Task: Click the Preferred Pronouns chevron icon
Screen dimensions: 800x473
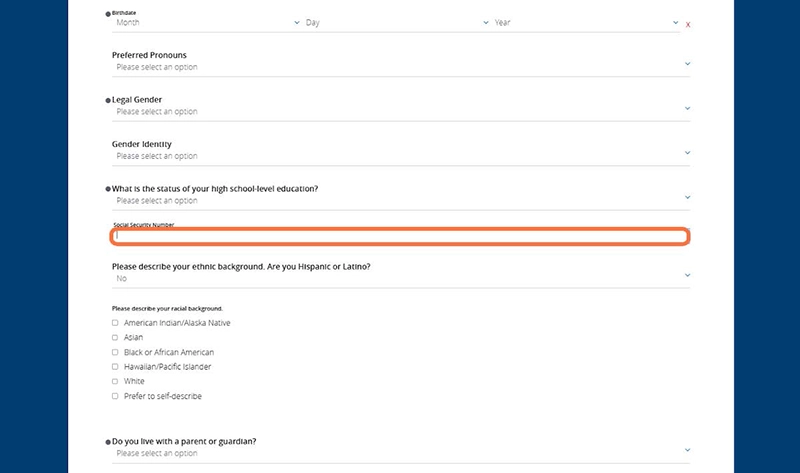Action: 687,64
